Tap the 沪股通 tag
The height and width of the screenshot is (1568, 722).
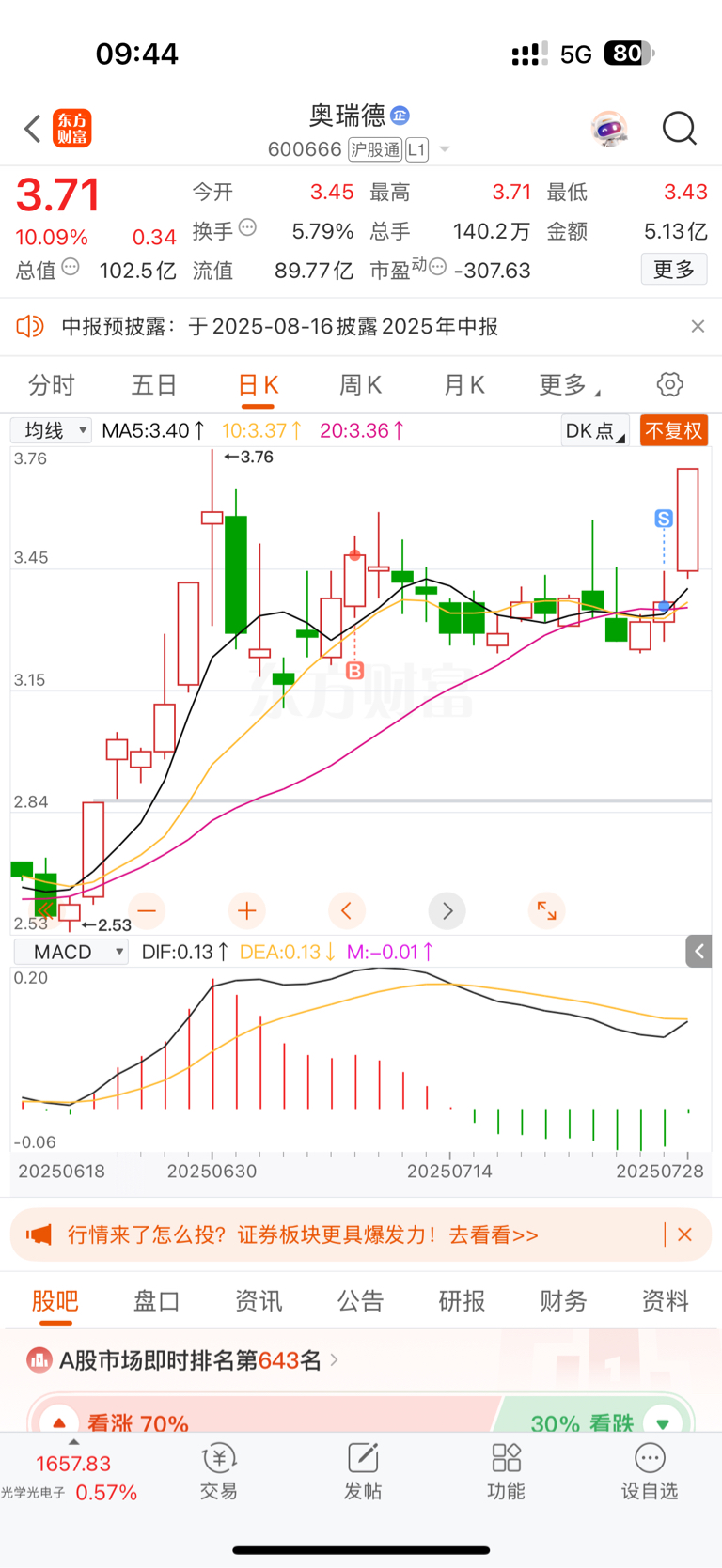click(375, 149)
